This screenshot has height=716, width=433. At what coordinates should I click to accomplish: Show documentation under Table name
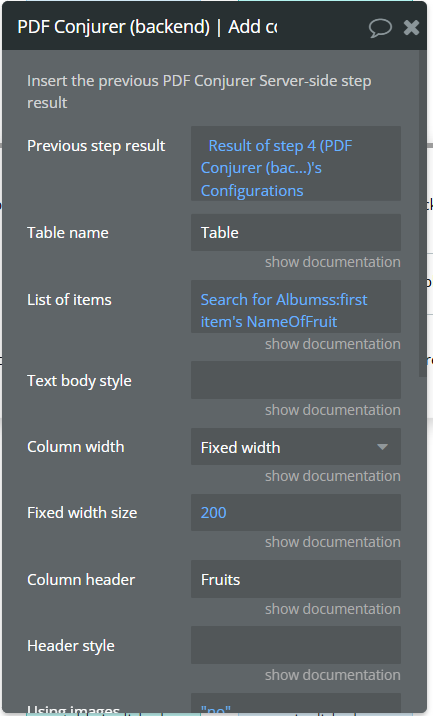coord(333,262)
